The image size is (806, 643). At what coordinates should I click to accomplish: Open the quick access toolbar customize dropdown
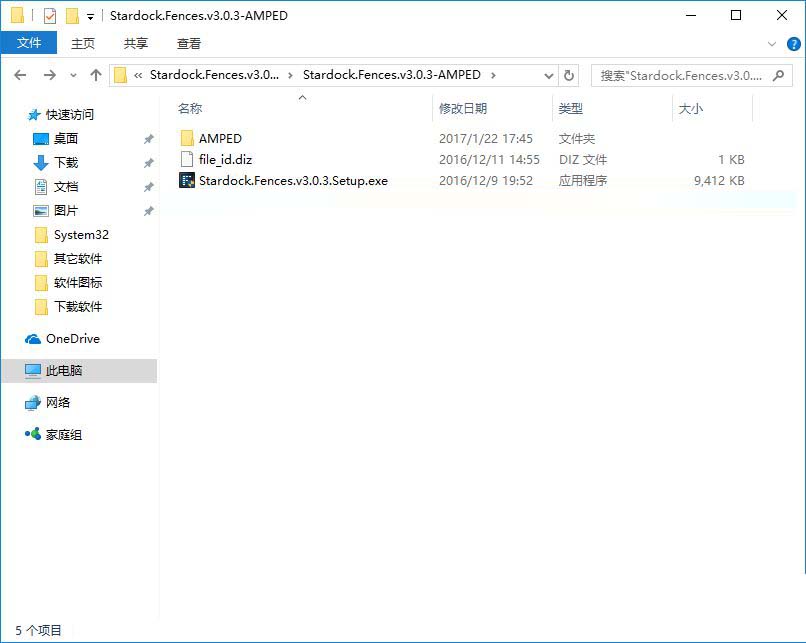tap(90, 17)
